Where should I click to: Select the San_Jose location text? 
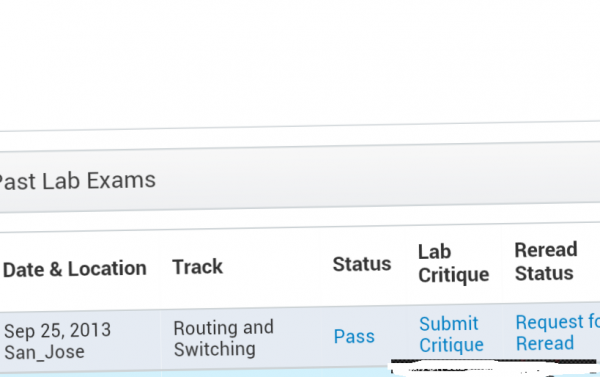click(44, 352)
